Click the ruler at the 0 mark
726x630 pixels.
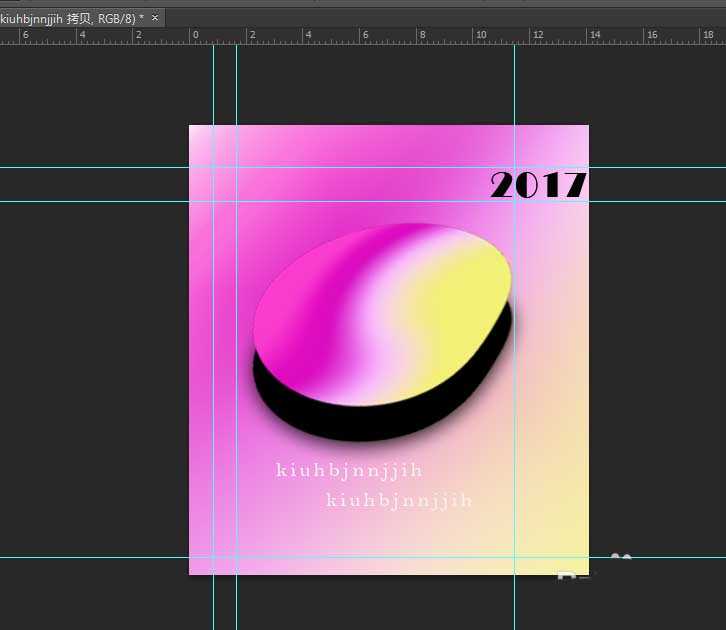pyautogui.click(x=195, y=36)
